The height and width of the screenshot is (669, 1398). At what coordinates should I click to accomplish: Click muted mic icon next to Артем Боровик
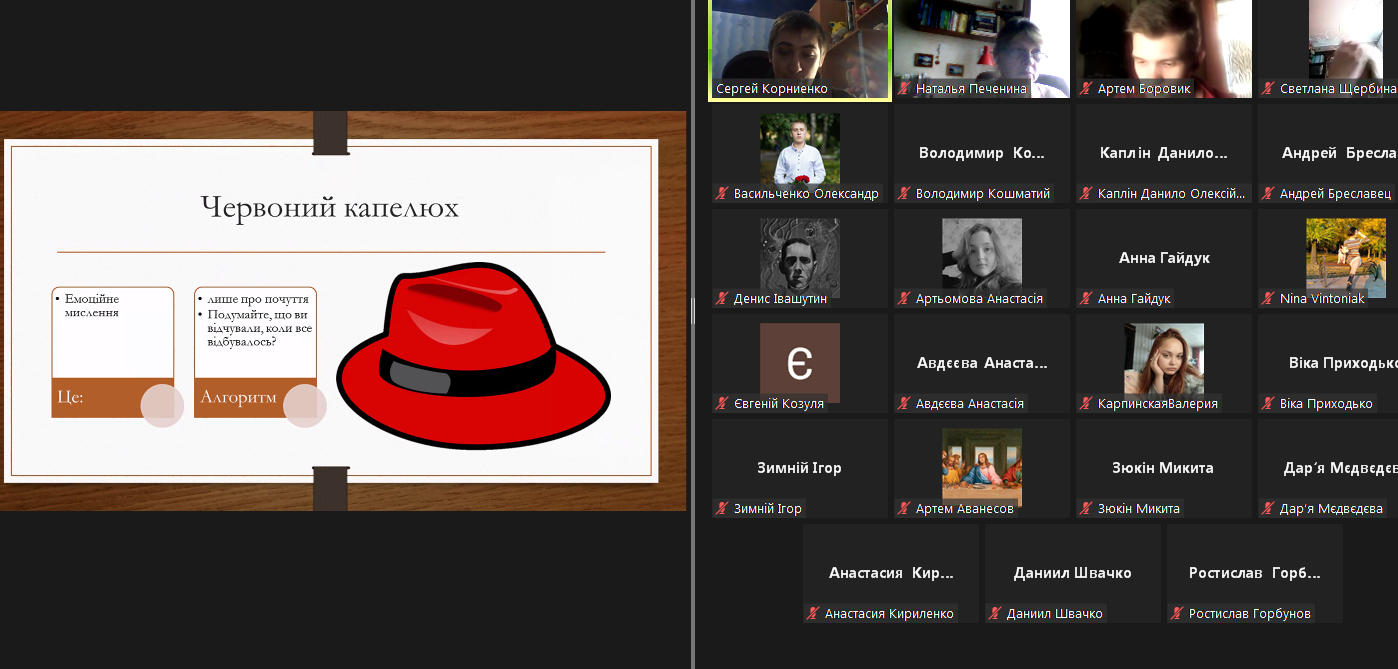(1086, 89)
